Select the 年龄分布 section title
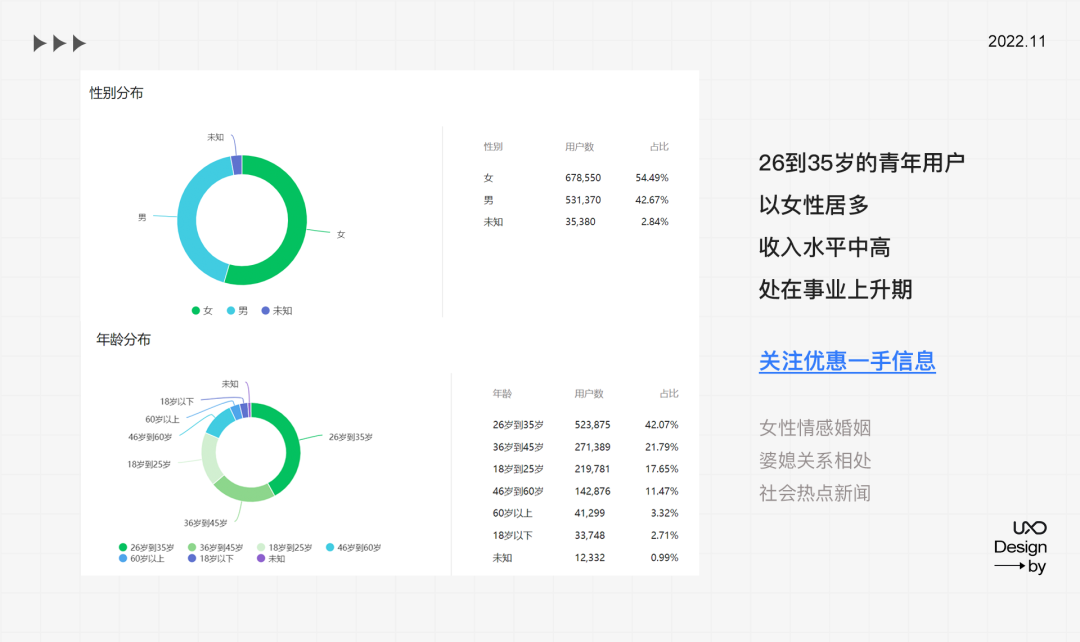 pos(123,340)
